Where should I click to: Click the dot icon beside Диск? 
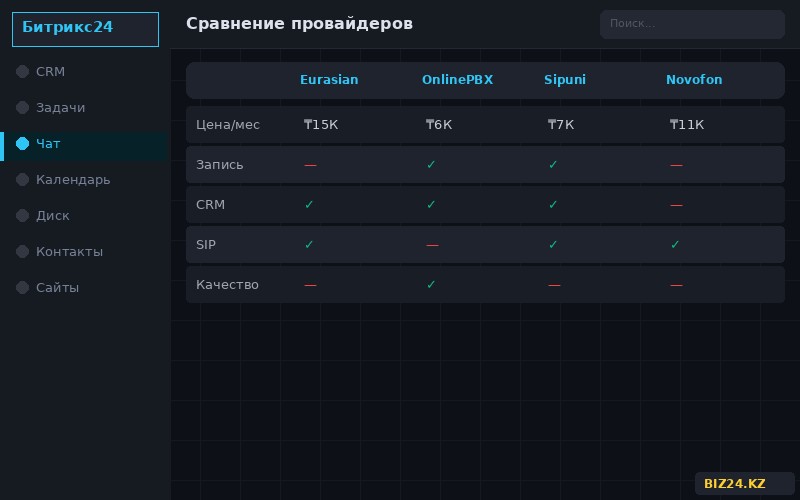tap(22, 215)
